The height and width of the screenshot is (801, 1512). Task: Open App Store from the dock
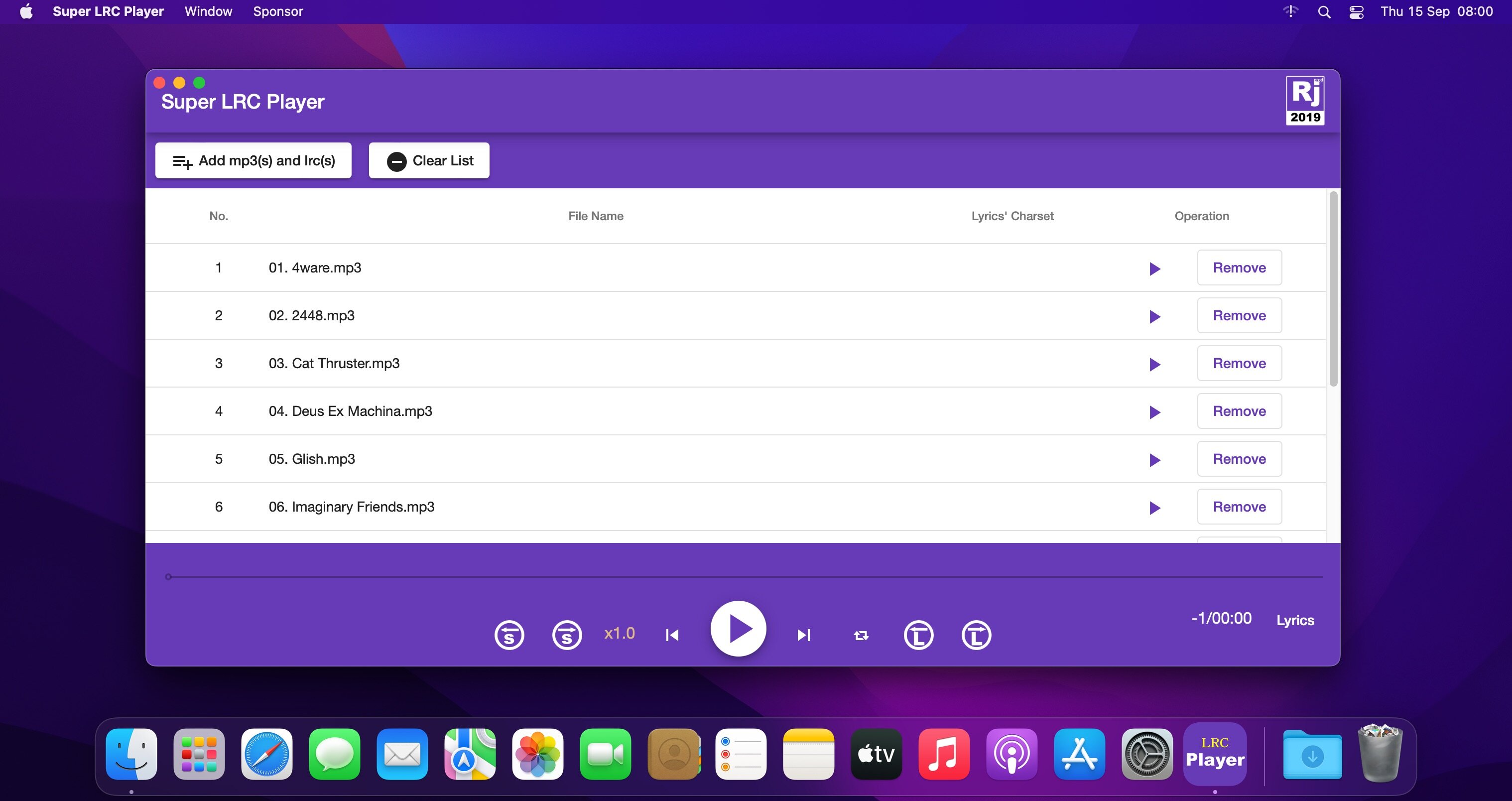click(x=1079, y=754)
